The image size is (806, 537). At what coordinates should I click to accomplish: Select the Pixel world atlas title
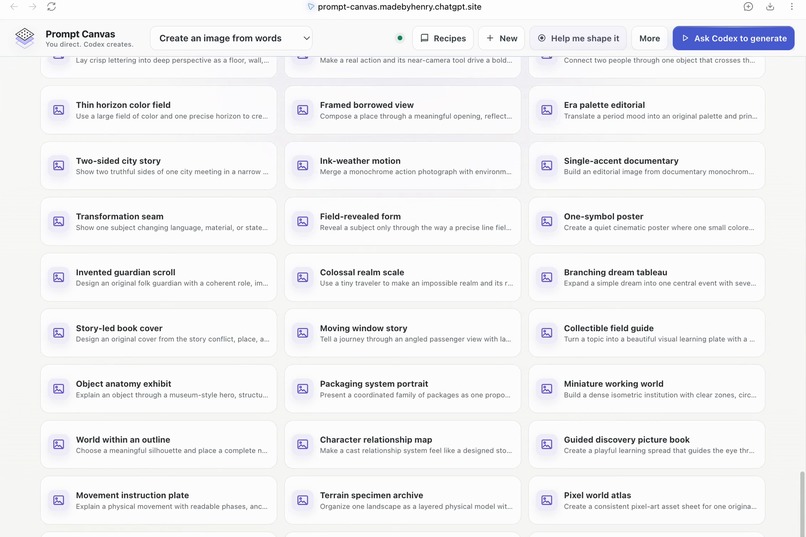tap(597, 495)
